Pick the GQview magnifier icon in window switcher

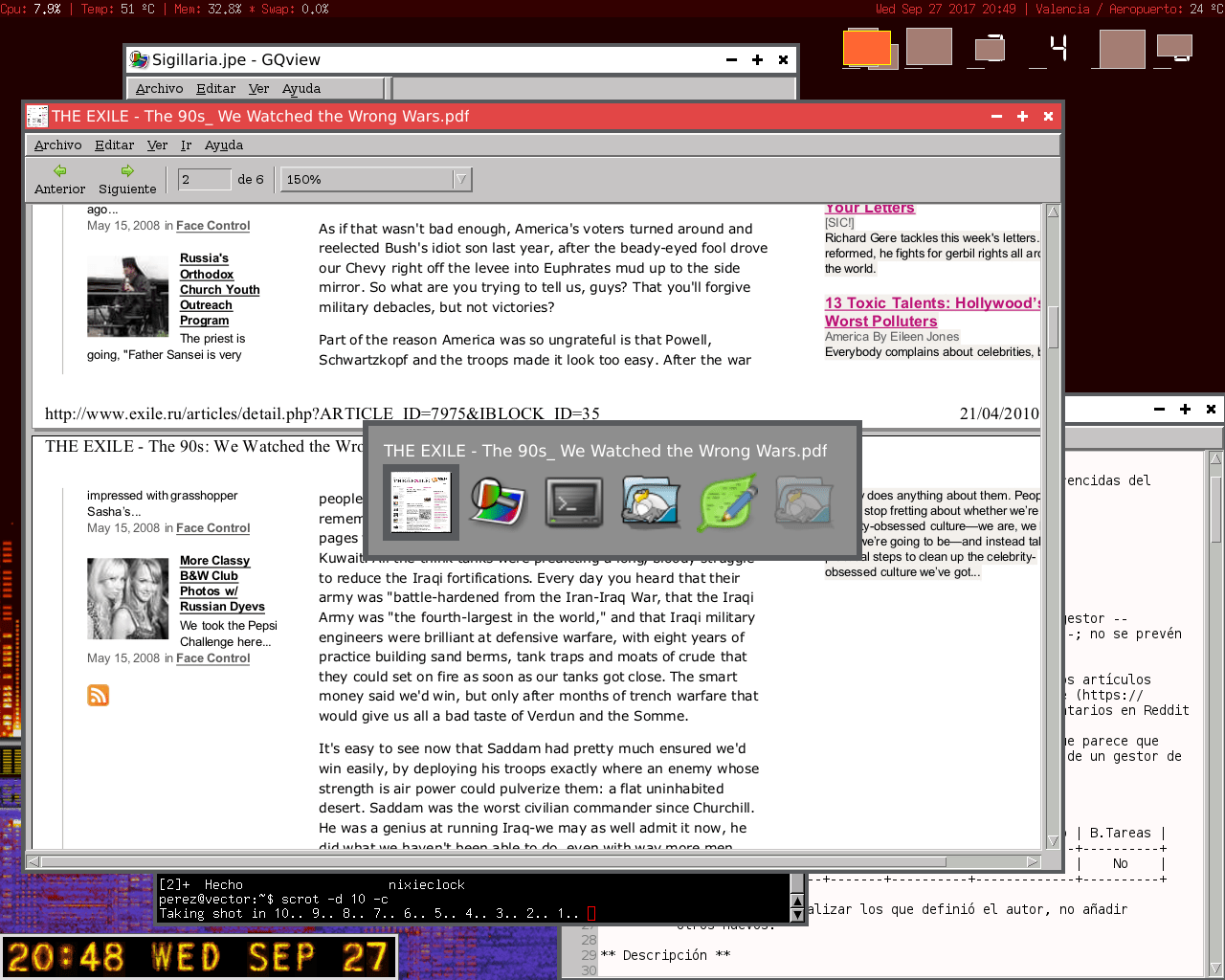click(498, 502)
